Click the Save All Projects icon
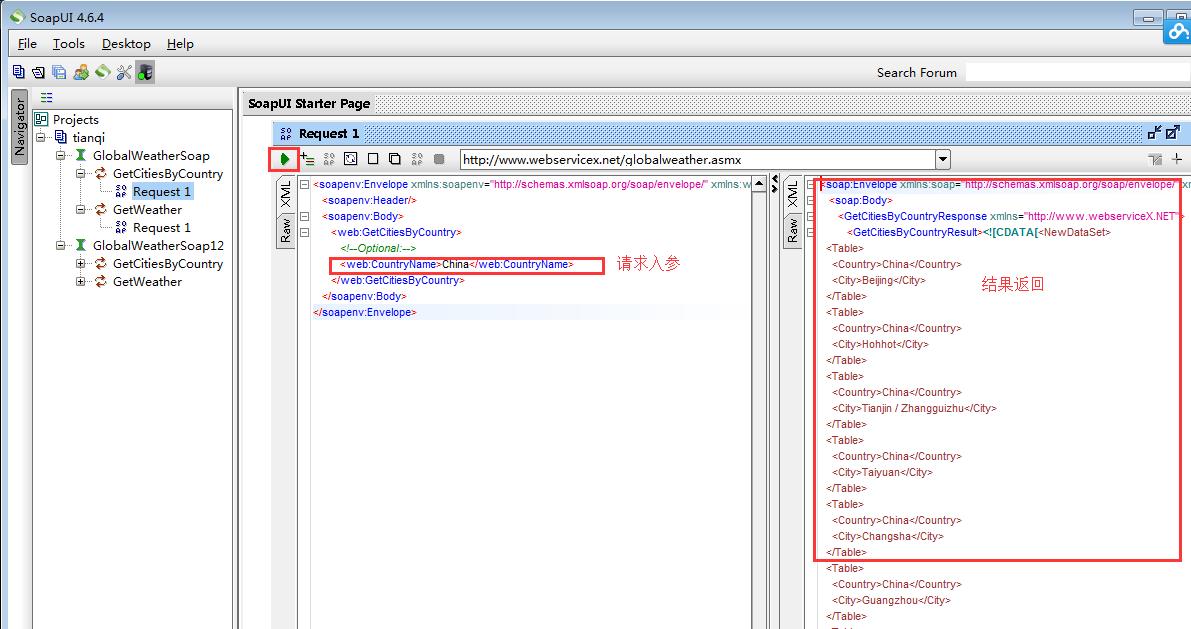The image size is (1191, 629). click(x=59, y=72)
